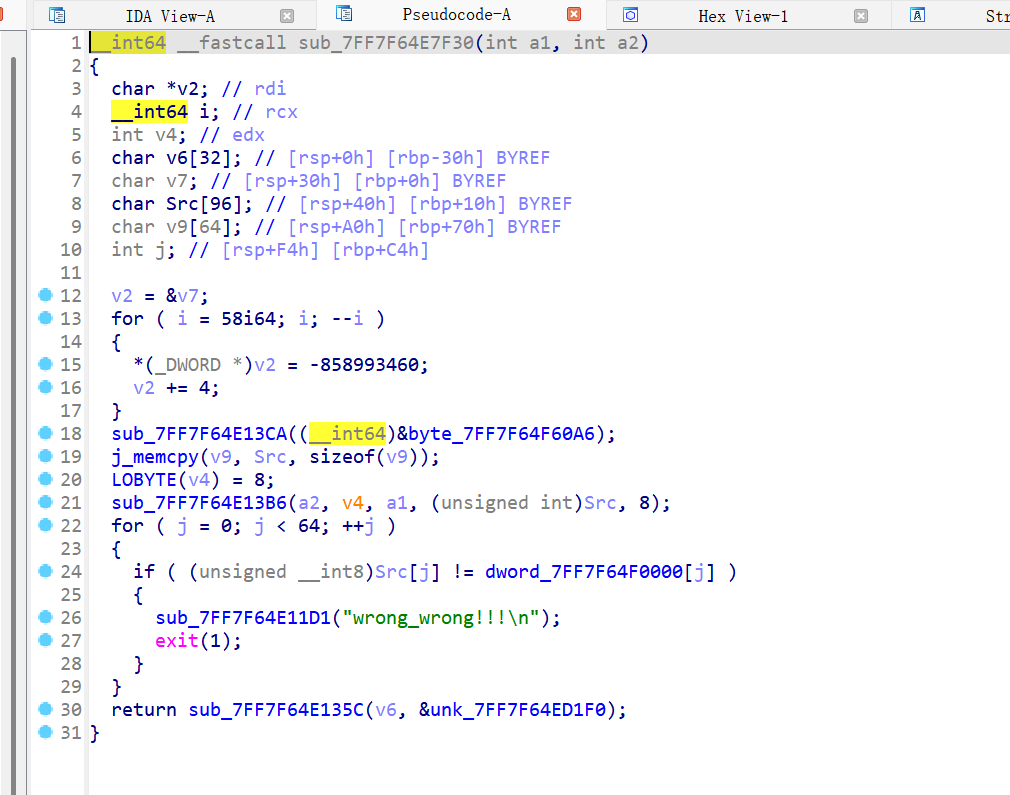Click the highlighted __int64 return type
1010x795 pixels.
click(128, 43)
